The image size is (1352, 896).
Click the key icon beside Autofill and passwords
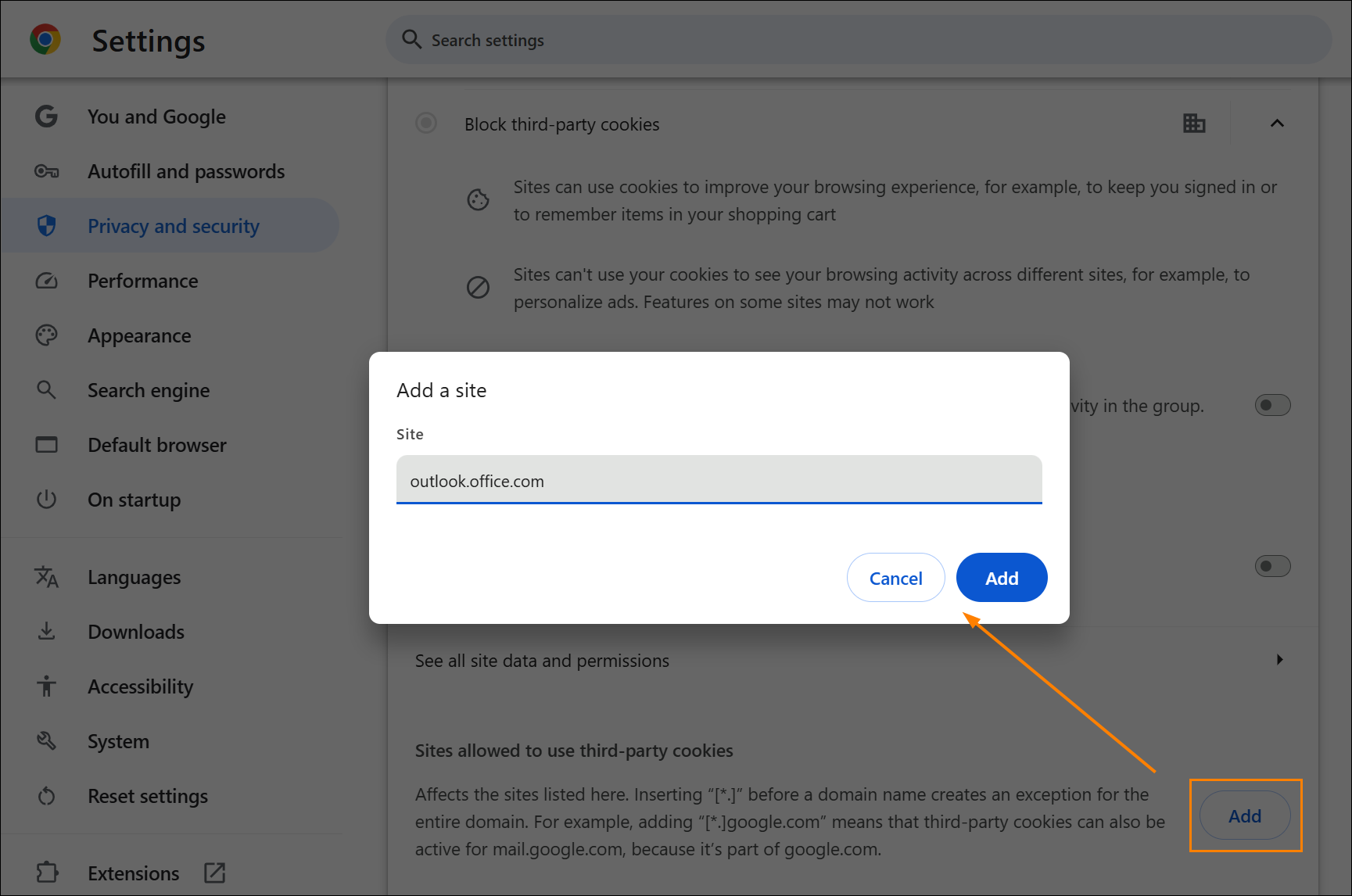click(x=46, y=171)
